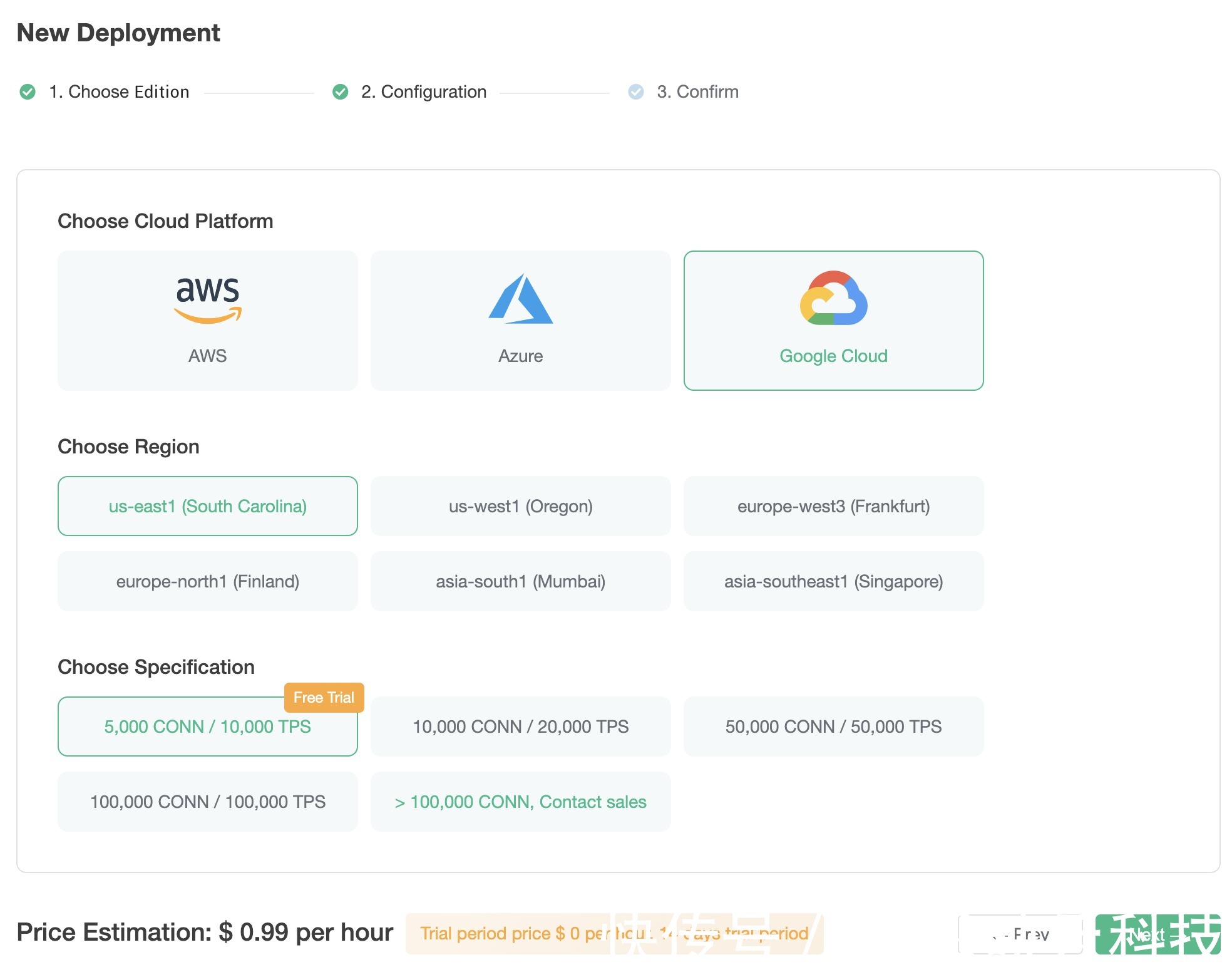The image size is (1232, 972).
Task: Open the Contact sales link for >100,000 CONN
Action: (520, 802)
